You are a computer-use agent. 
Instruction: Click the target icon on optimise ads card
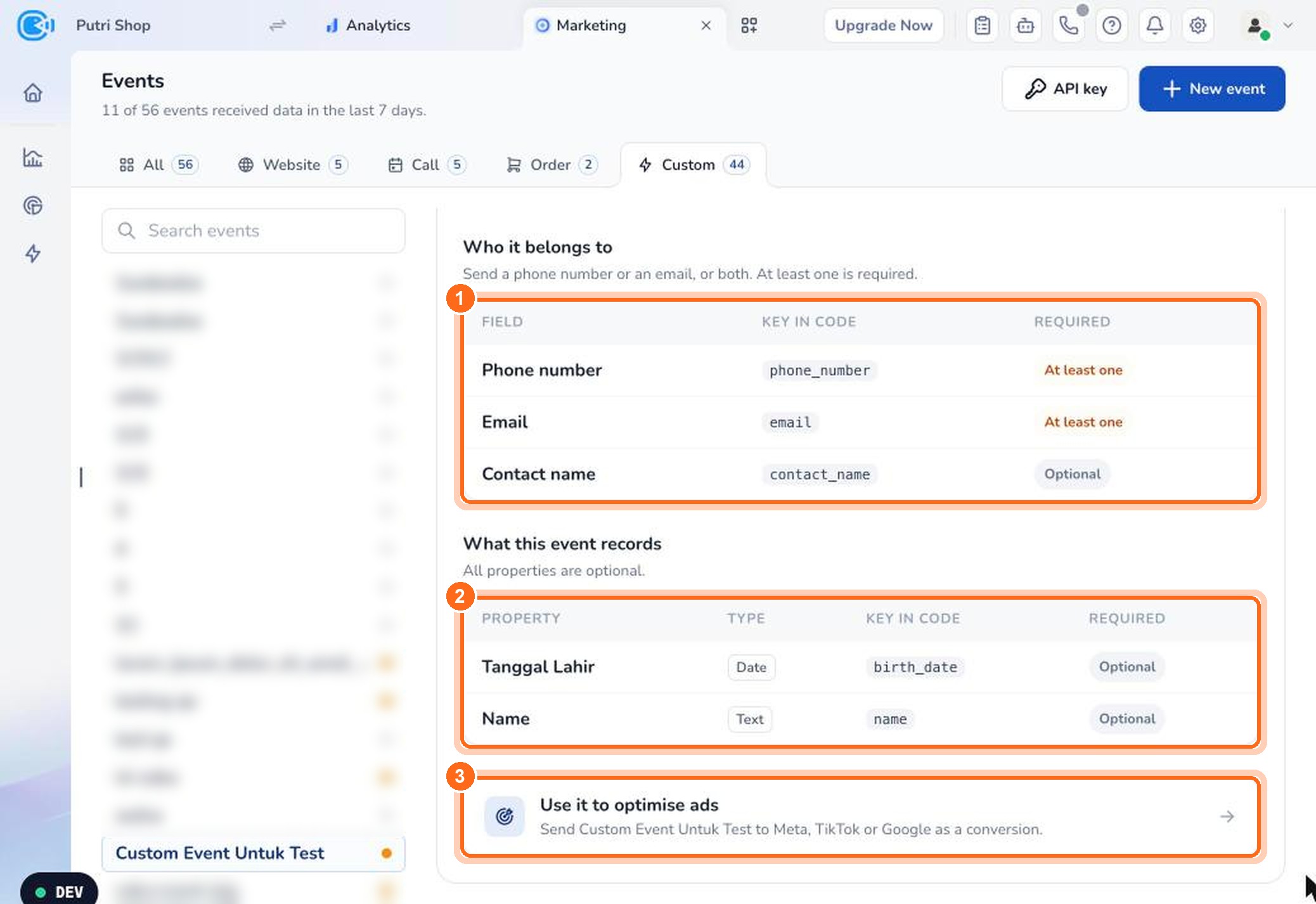point(505,817)
